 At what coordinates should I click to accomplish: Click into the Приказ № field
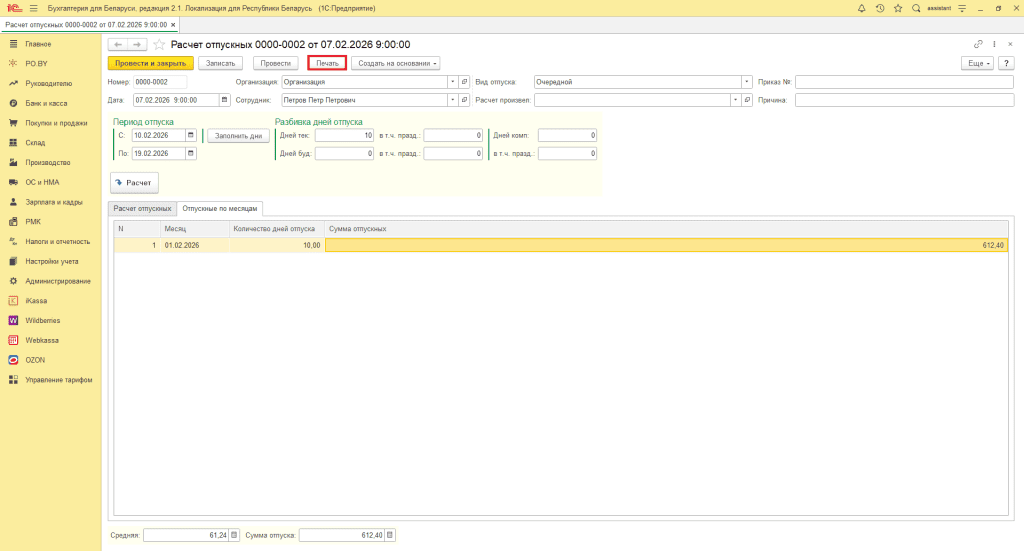tap(904, 82)
